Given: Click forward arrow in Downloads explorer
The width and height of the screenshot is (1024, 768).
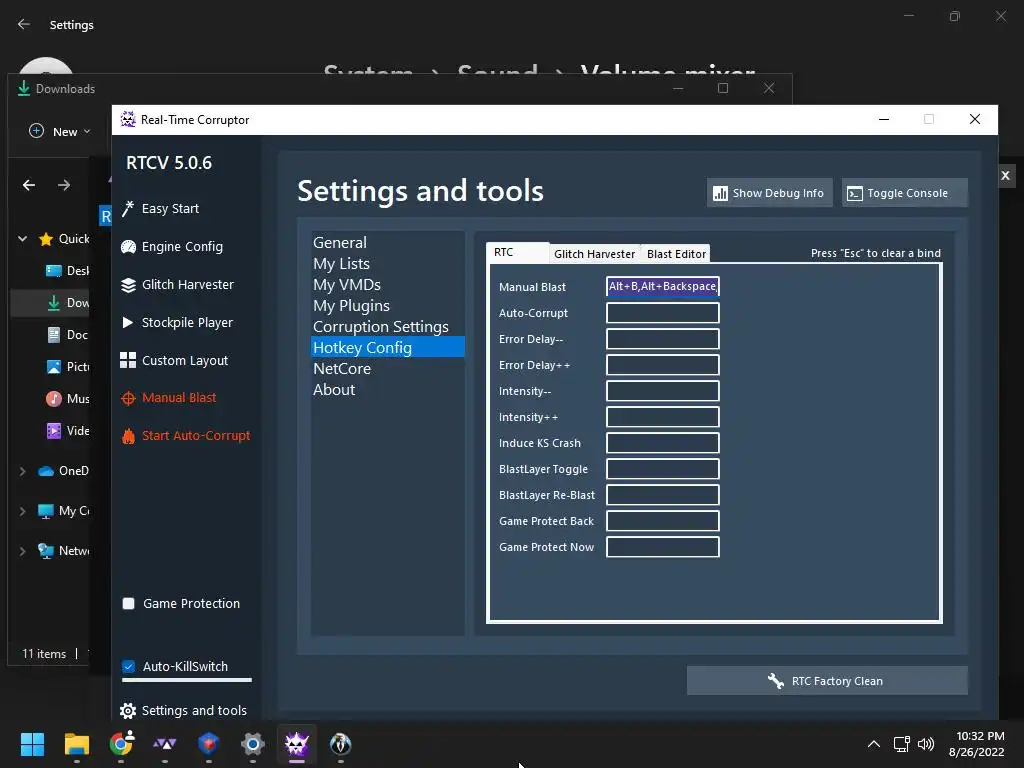Looking at the screenshot, I should (x=64, y=185).
